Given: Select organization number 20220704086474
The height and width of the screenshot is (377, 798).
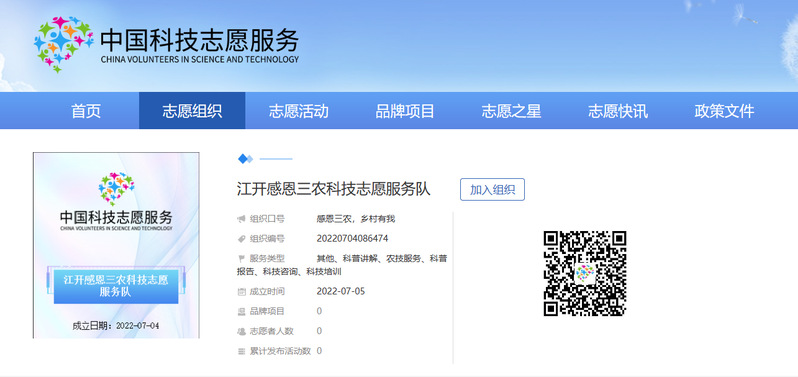Looking at the screenshot, I should click(352, 239).
